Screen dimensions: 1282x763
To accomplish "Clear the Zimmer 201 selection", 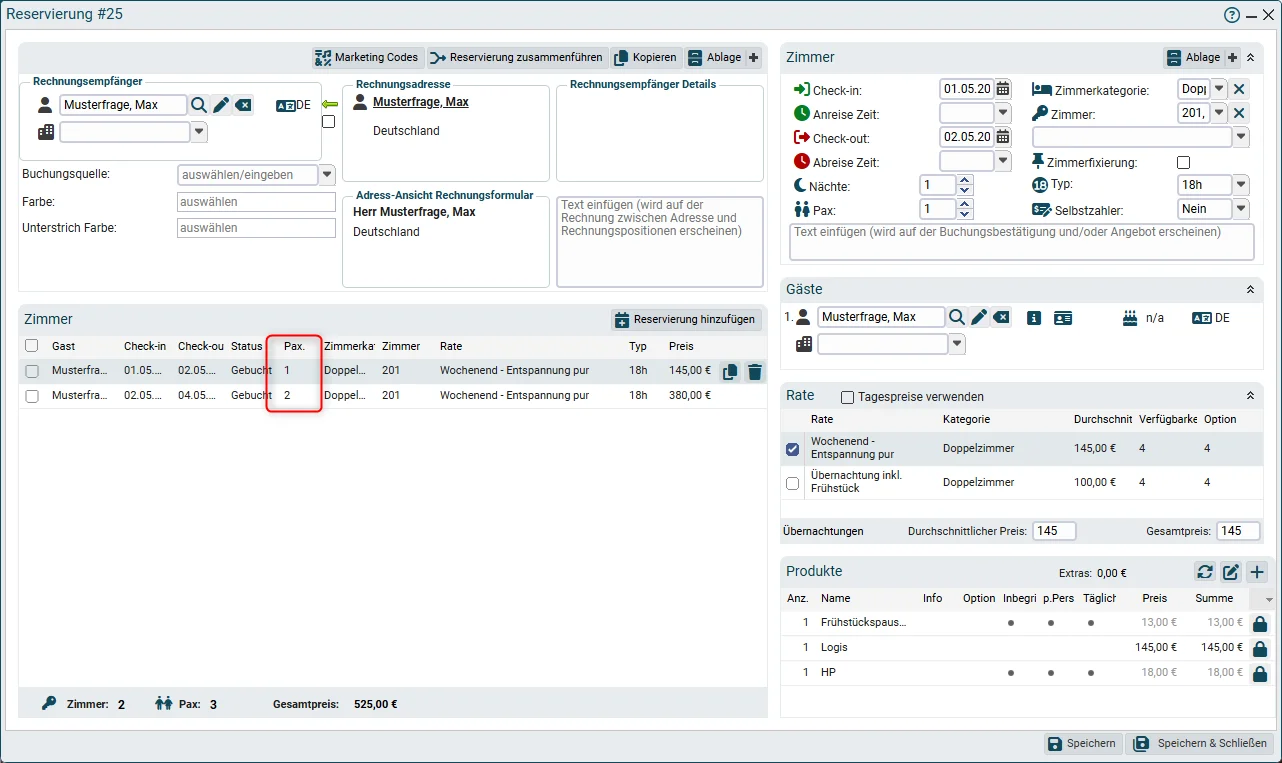I will (x=1239, y=113).
